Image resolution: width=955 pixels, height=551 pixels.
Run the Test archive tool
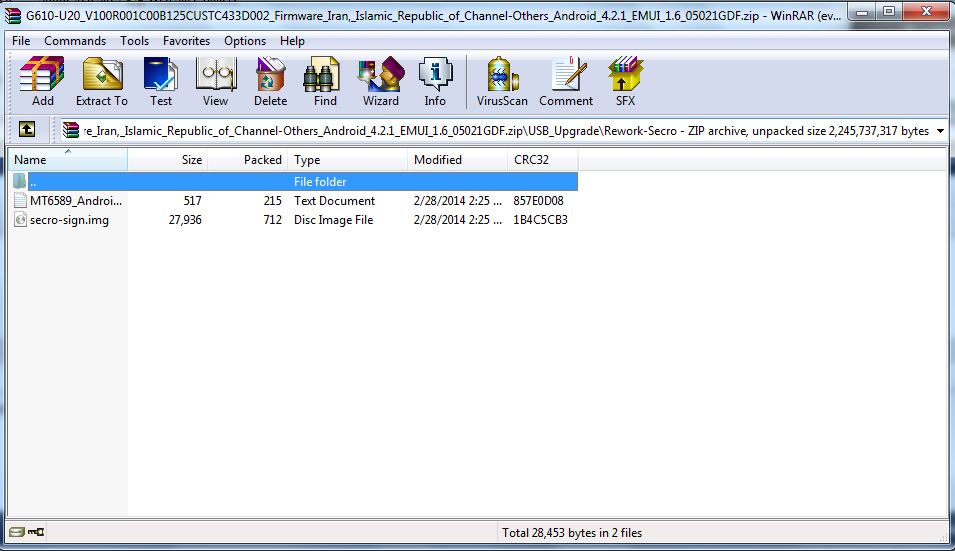pyautogui.click(x=161, y=82)
